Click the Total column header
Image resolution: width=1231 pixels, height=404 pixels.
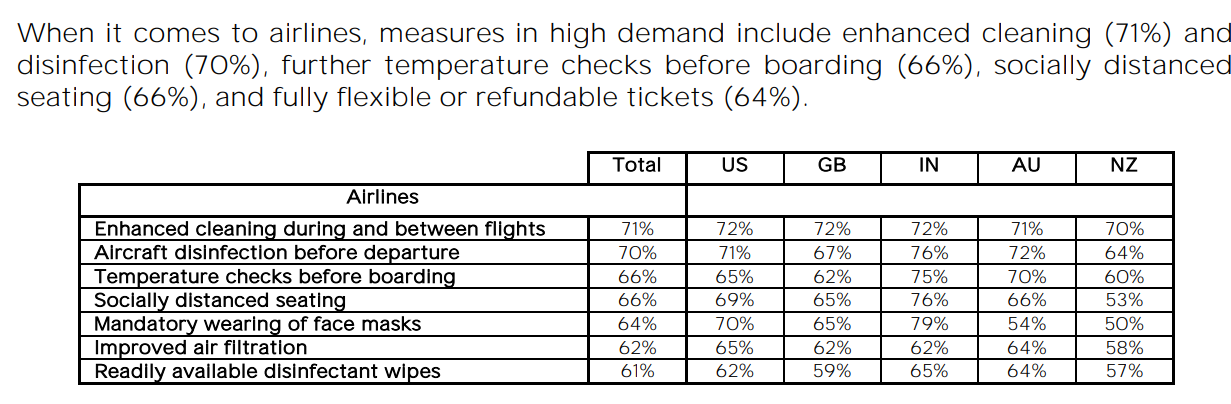pos(637,166)
